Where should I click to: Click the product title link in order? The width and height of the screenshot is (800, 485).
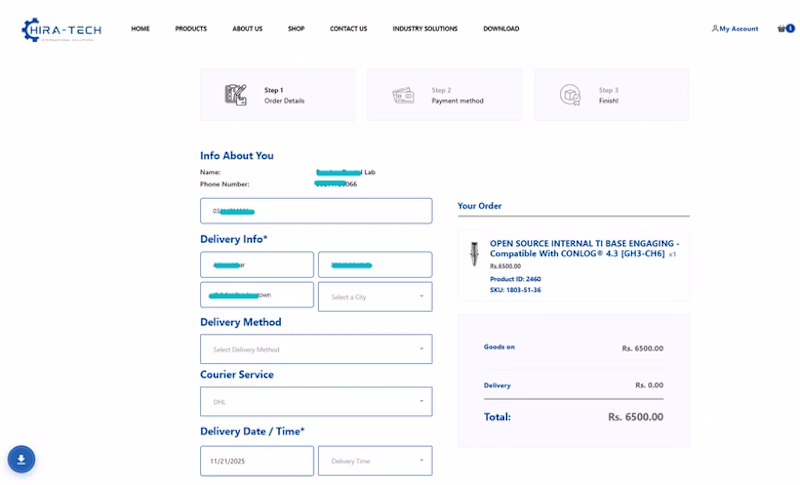pyautogui.click(x=584, y=248)
